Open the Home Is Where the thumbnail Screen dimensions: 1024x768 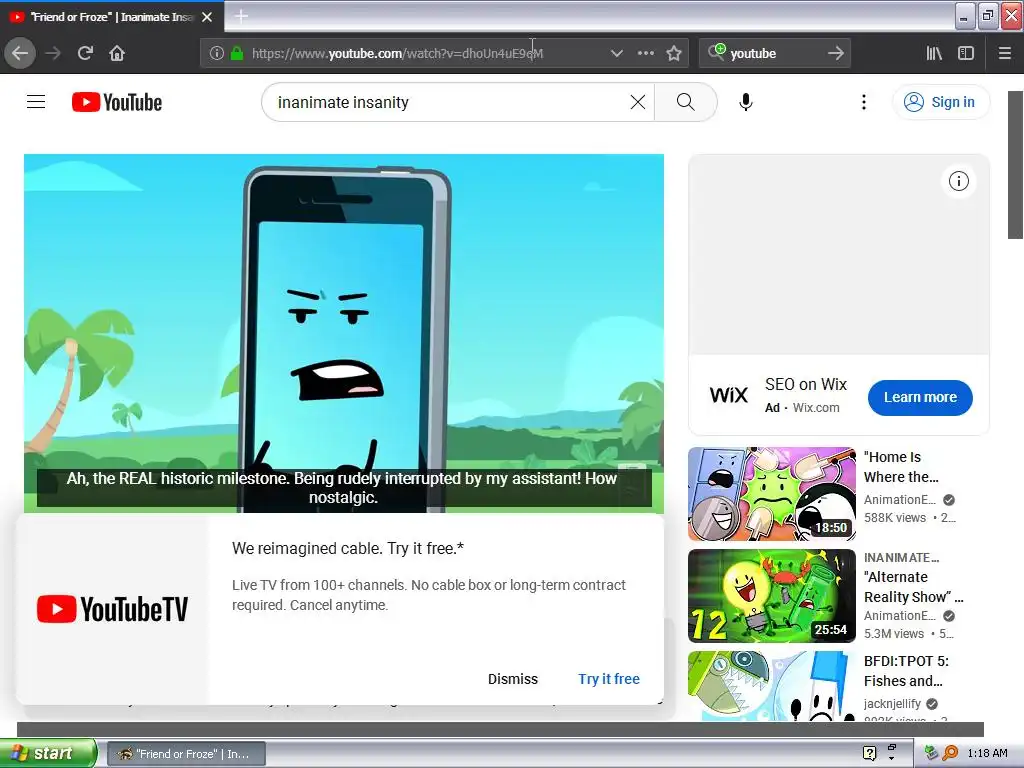point(771,494)
